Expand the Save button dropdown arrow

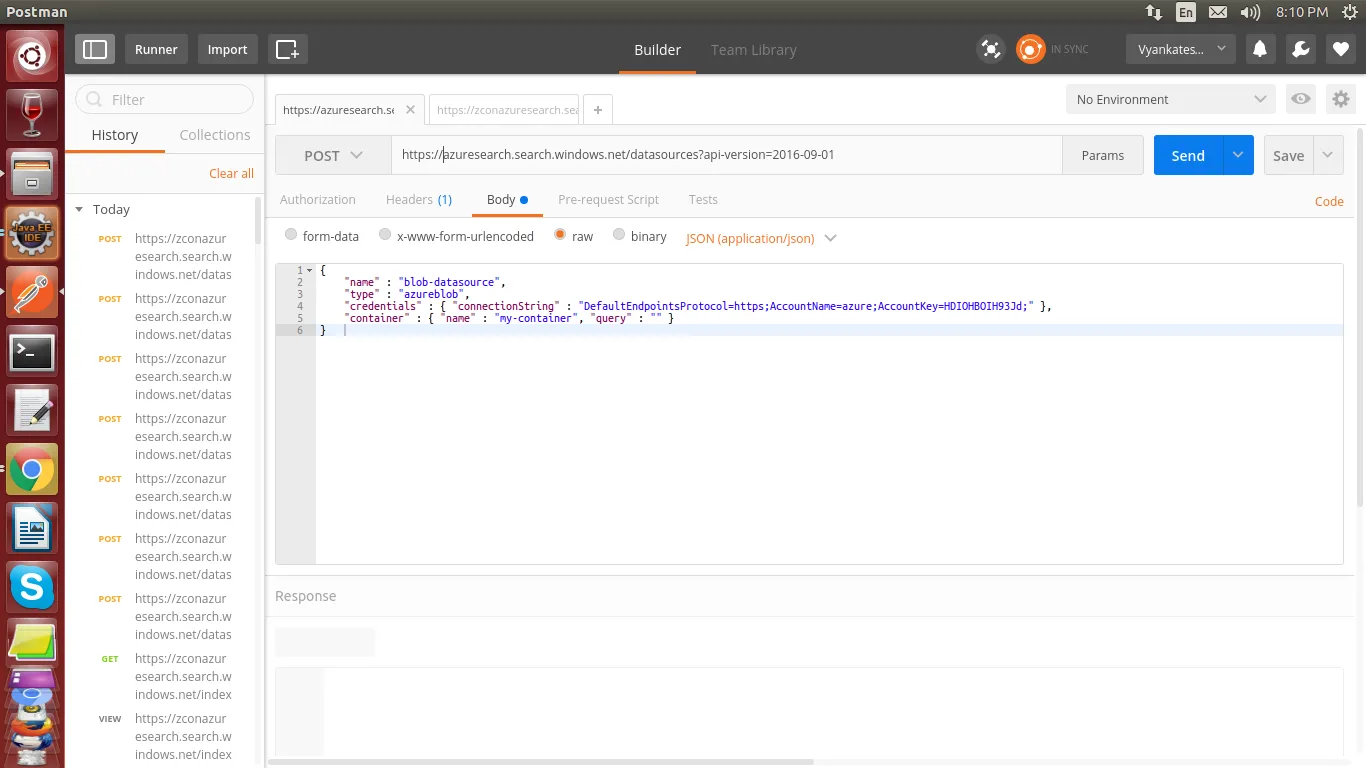pyautogui.click(x=1328, y=155)
